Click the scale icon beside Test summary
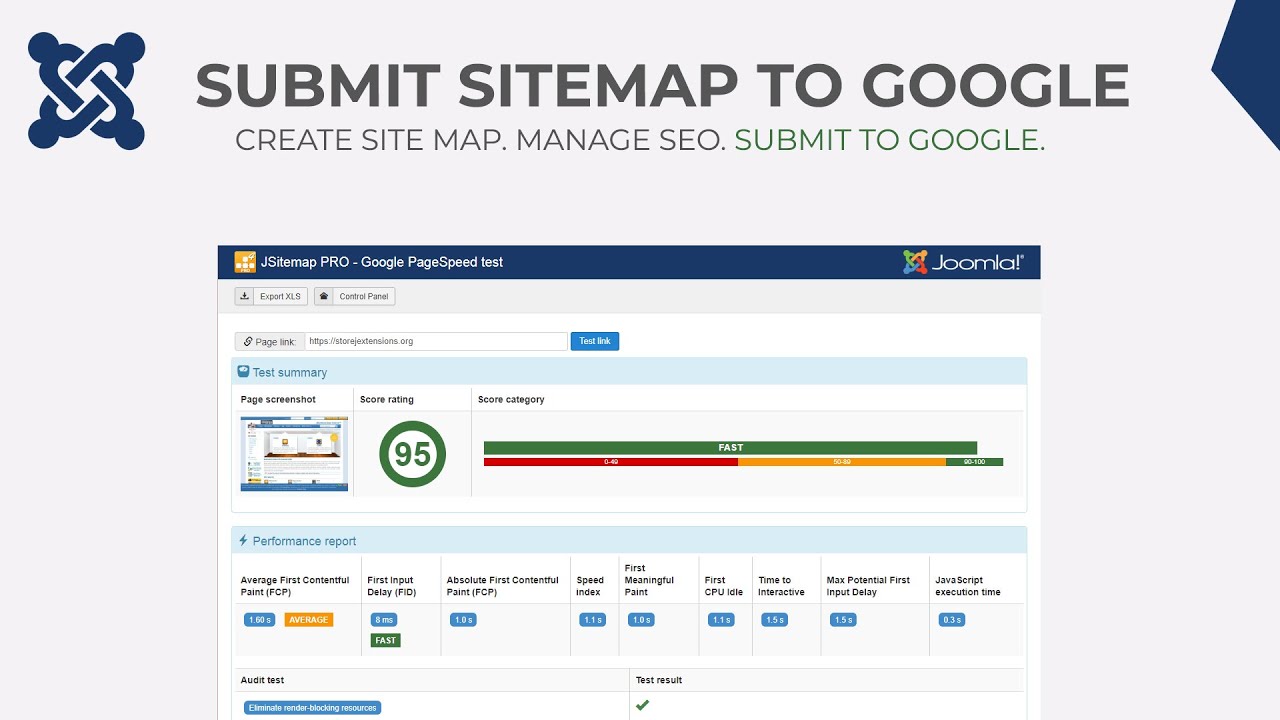The width and height of the screenshot is (1280, 720). click(243, 372)
